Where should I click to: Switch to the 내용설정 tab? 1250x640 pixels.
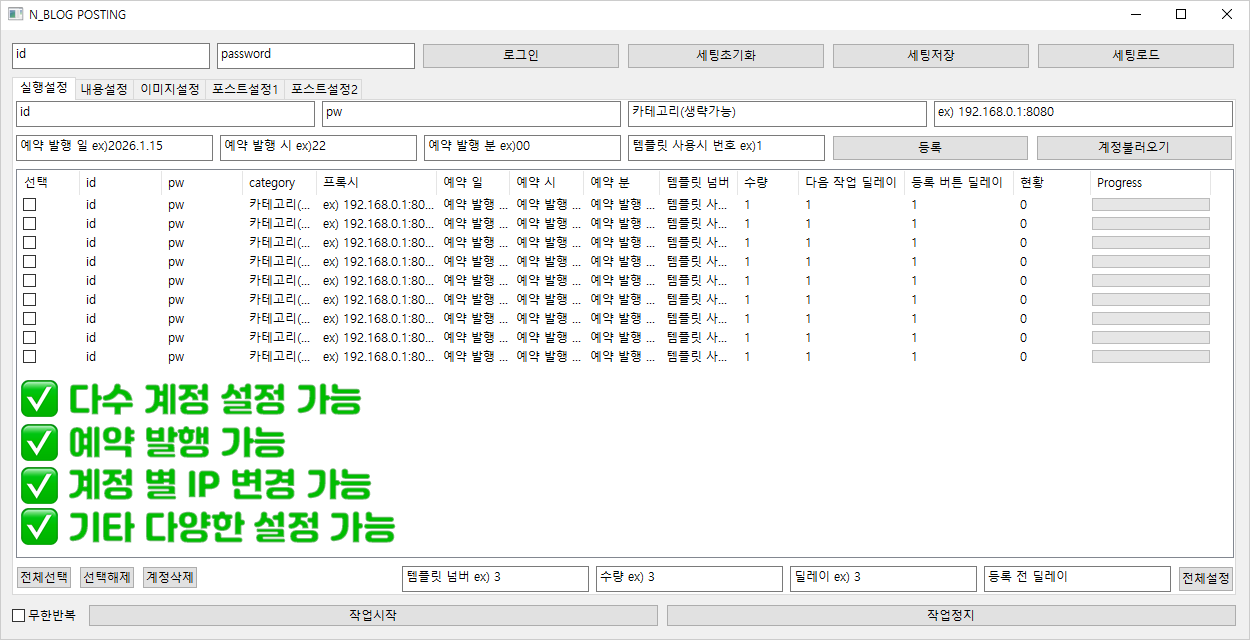point(105,89)
